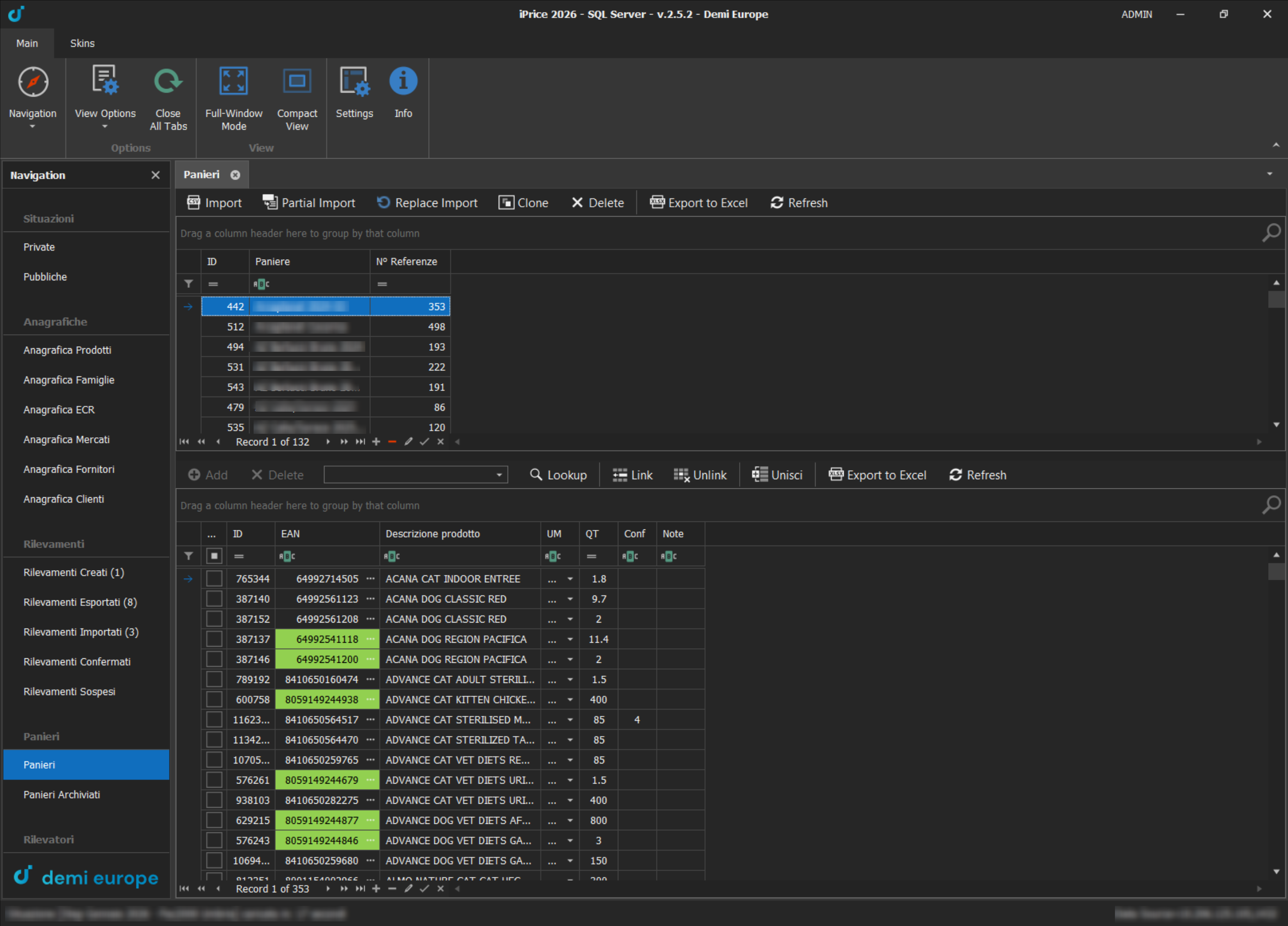
Task: Click Export to Excel in upper toolbar
Action: tap(698, 203)
